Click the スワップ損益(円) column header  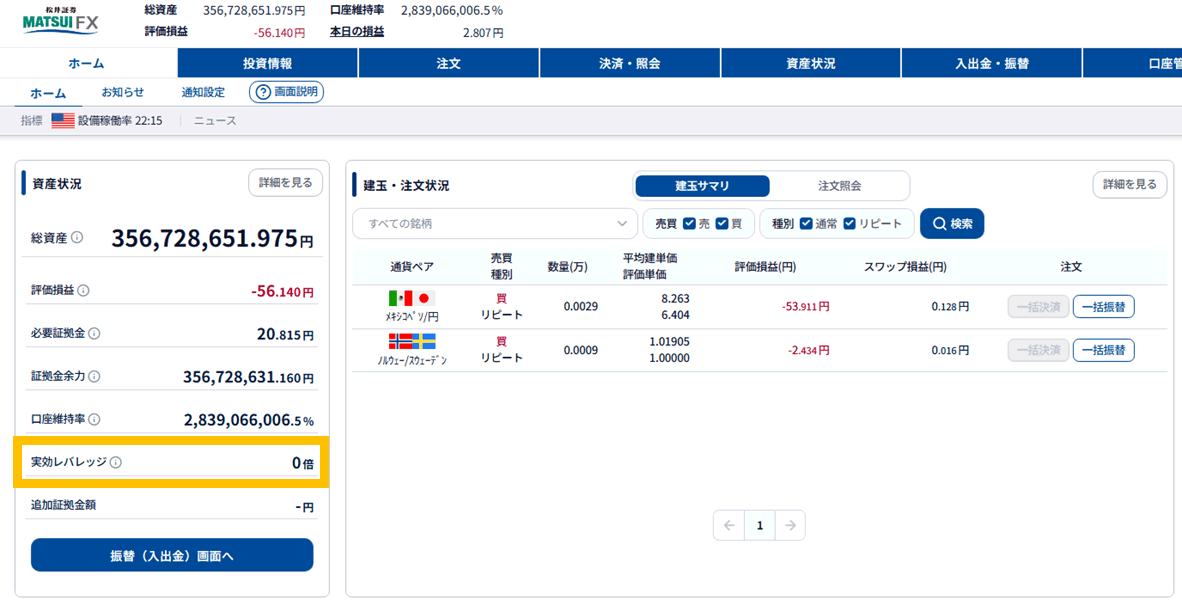pos(905,267)
